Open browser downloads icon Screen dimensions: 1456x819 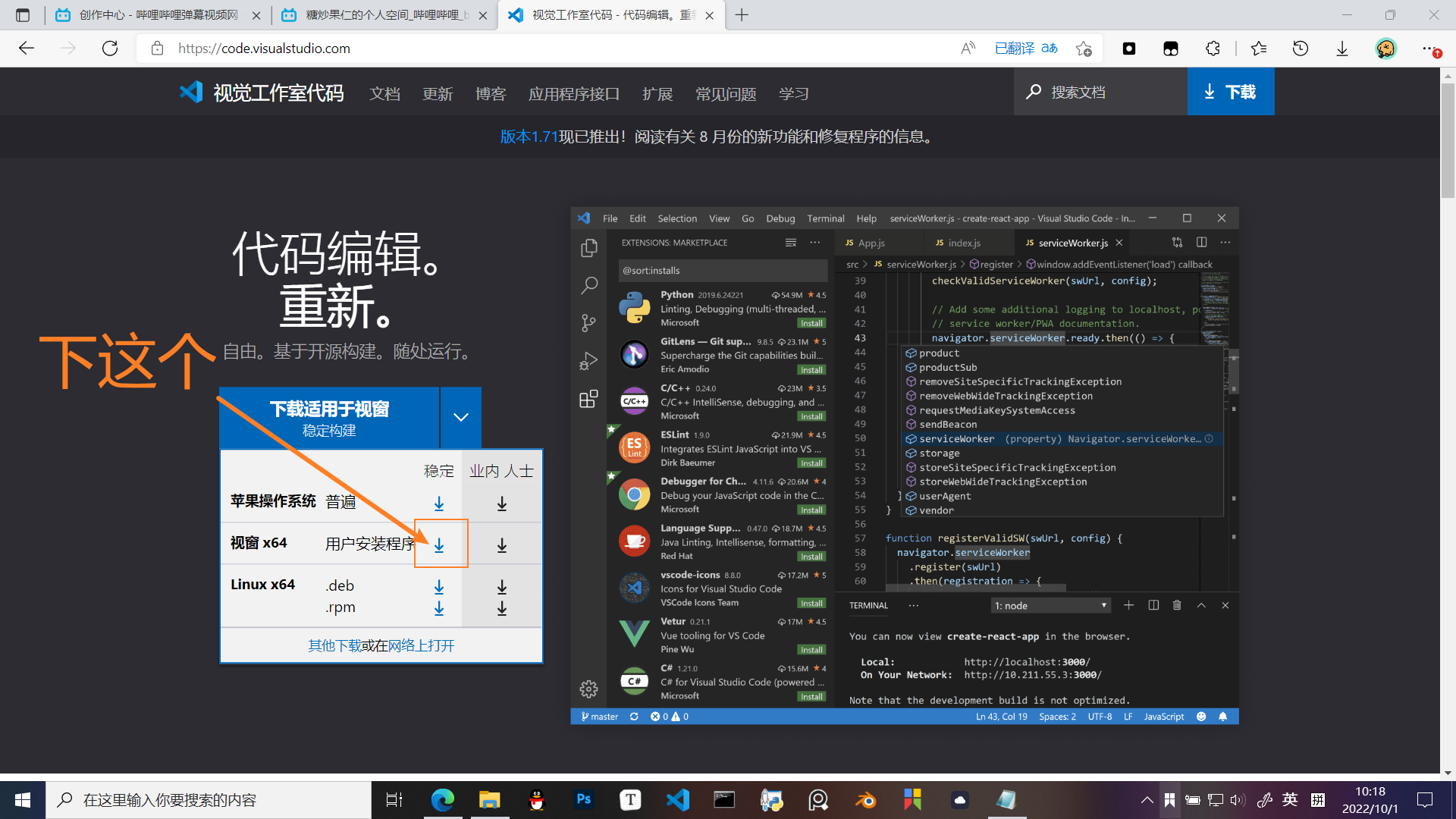coord(1342,49)
